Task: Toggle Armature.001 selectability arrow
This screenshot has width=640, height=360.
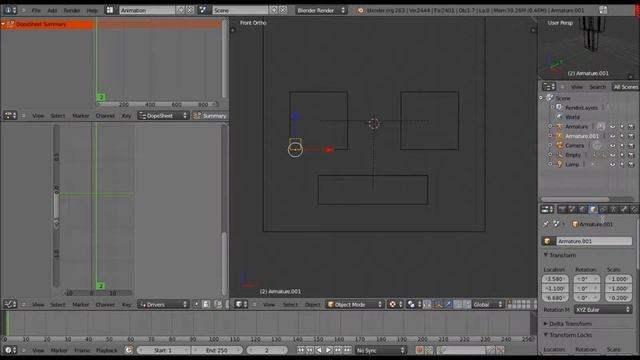Action: tap(622, 136)
